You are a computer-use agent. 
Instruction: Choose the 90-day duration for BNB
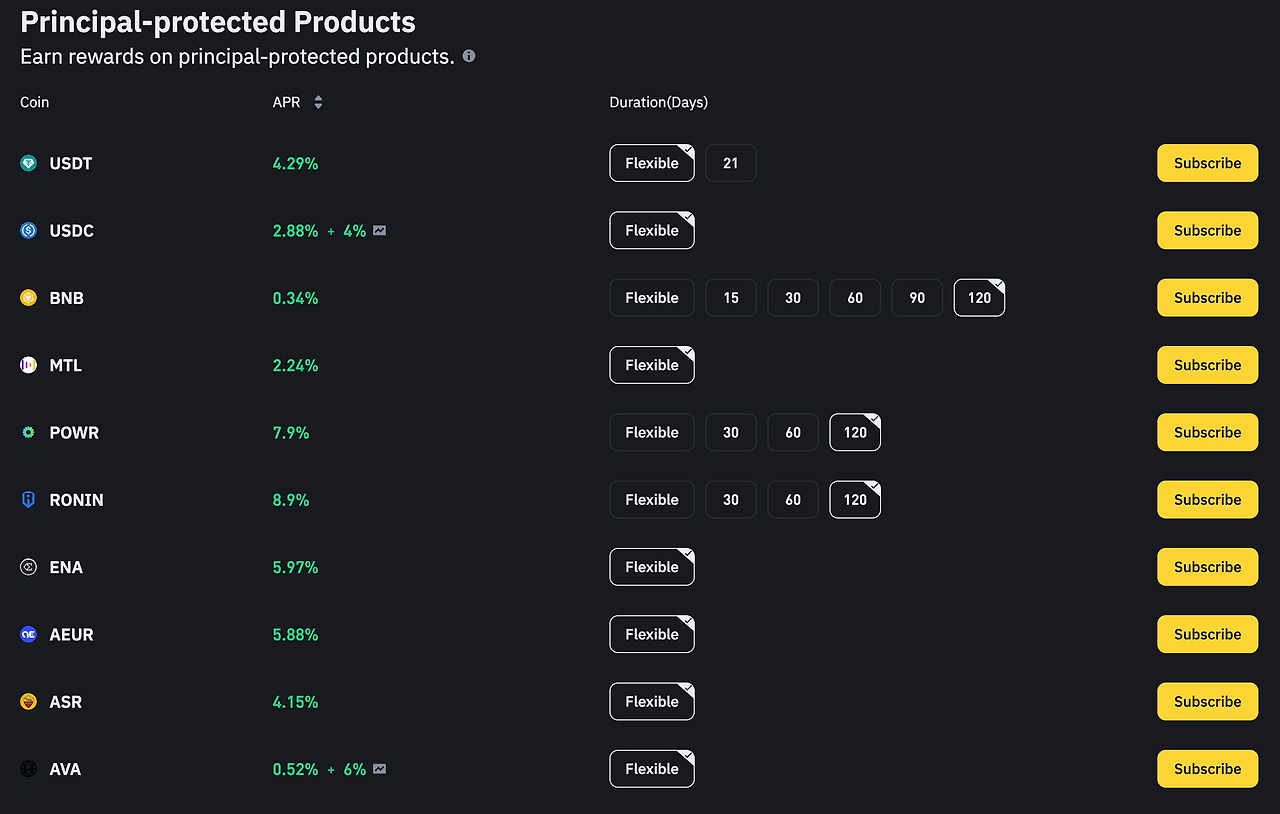coord(917,298)
